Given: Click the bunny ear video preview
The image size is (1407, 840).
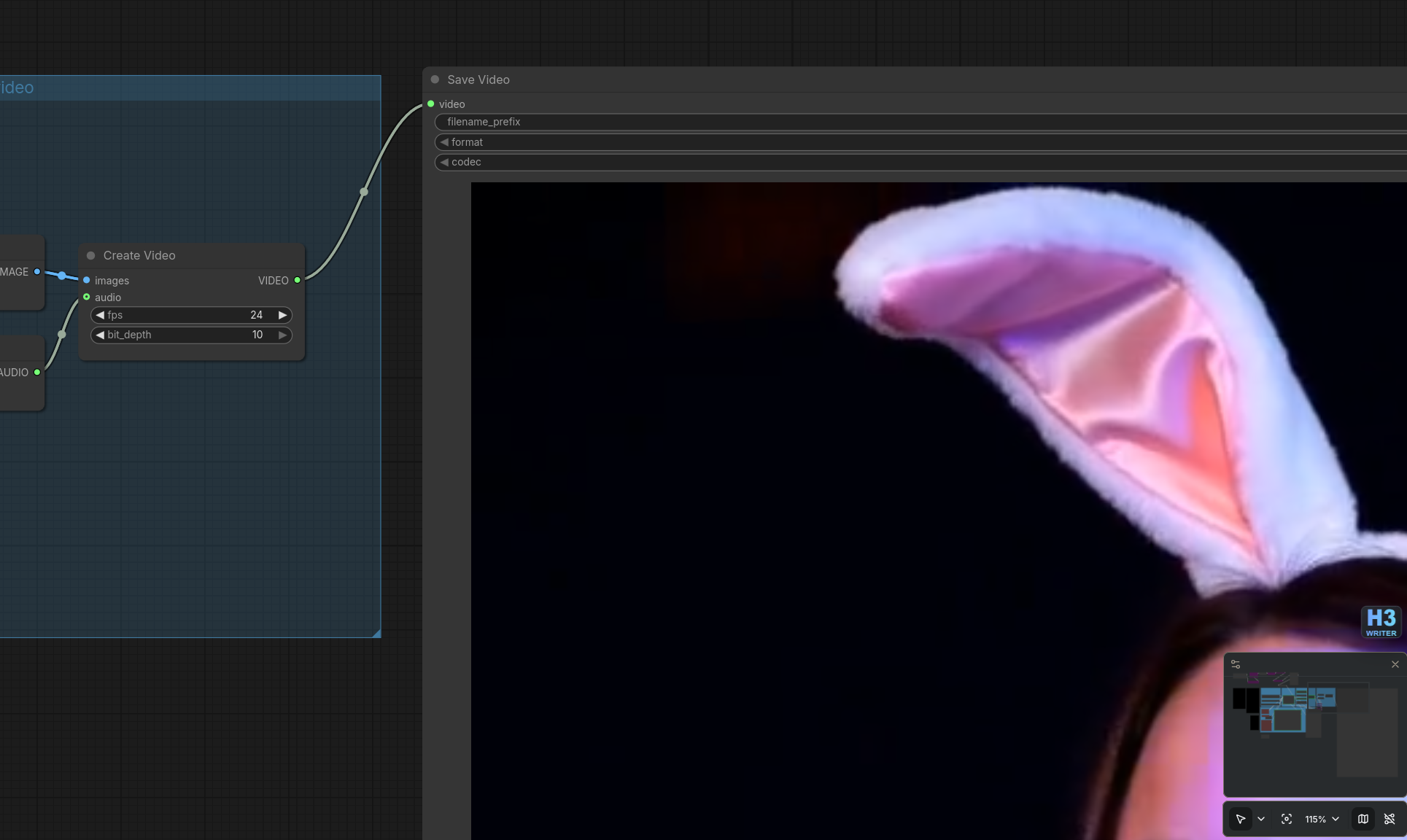Looking at the screenshot, I should pyautogui.click(x=939, y=510).
